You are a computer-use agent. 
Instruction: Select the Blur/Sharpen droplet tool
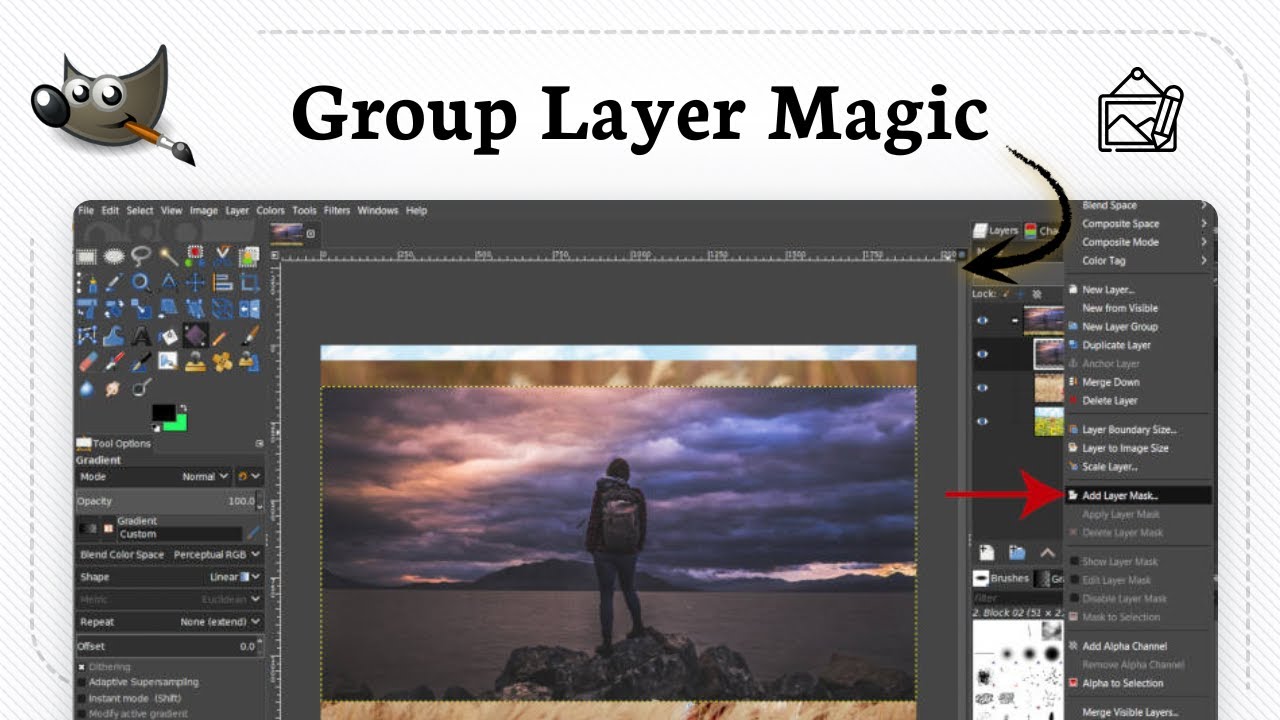[x=87, y=388]
